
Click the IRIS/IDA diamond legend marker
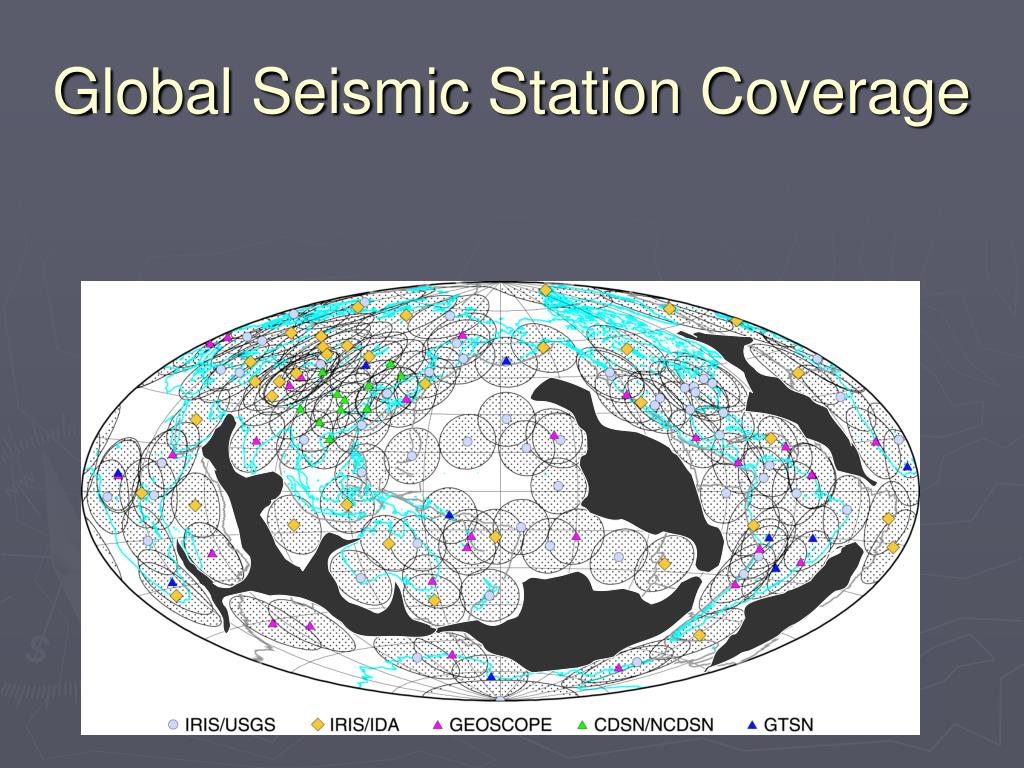318,725
